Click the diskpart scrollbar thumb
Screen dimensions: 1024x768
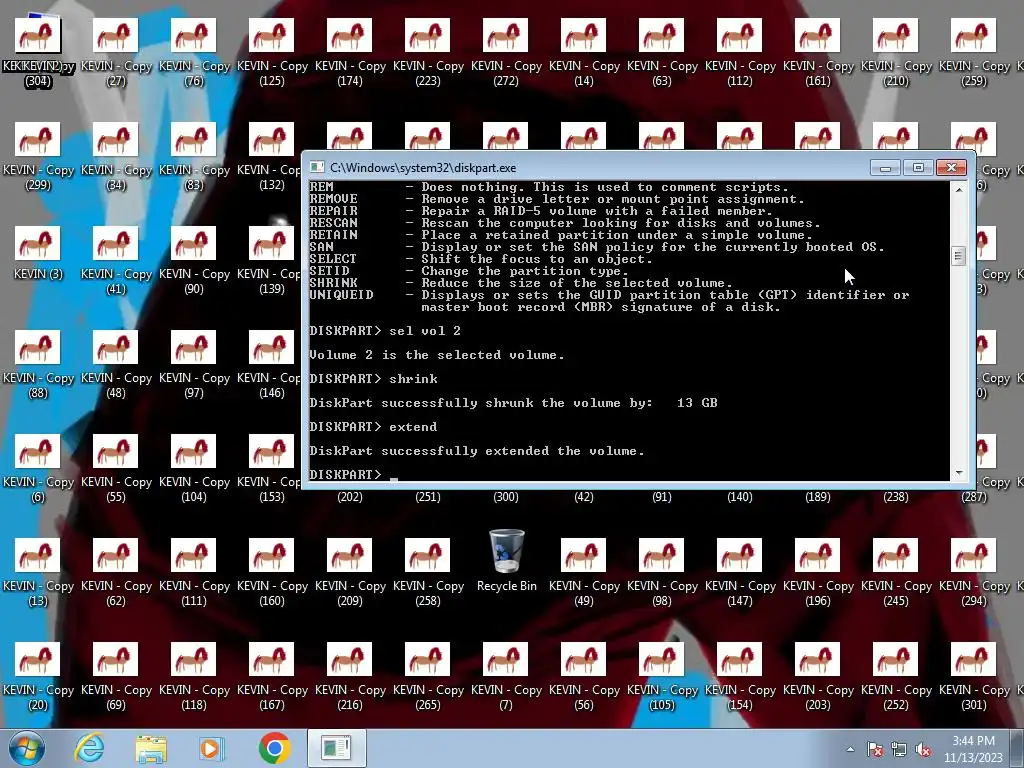coord(959,256)
